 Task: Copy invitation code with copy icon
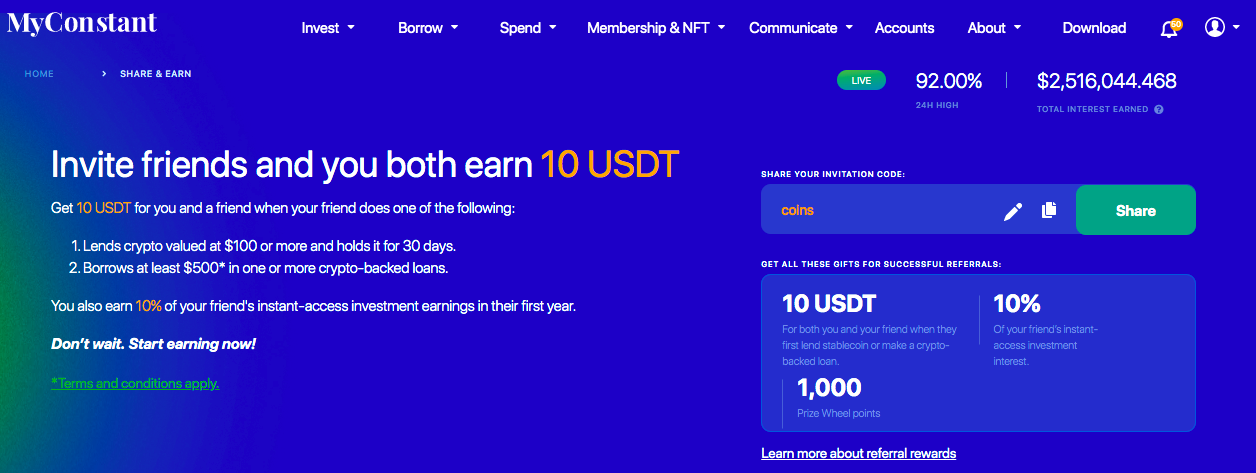click(x=1049, y=210)
